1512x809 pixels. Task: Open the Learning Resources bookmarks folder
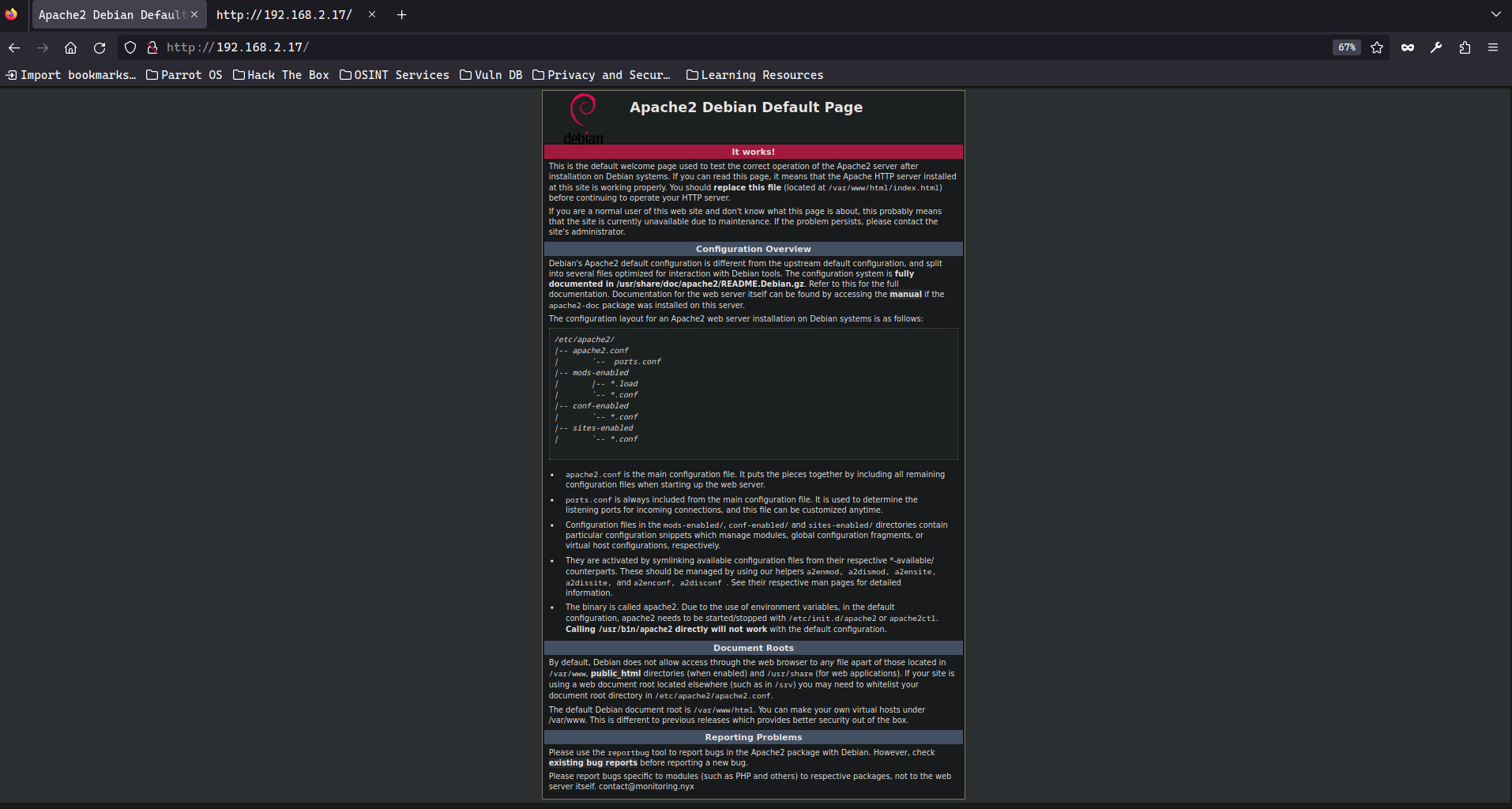[755, 75]
